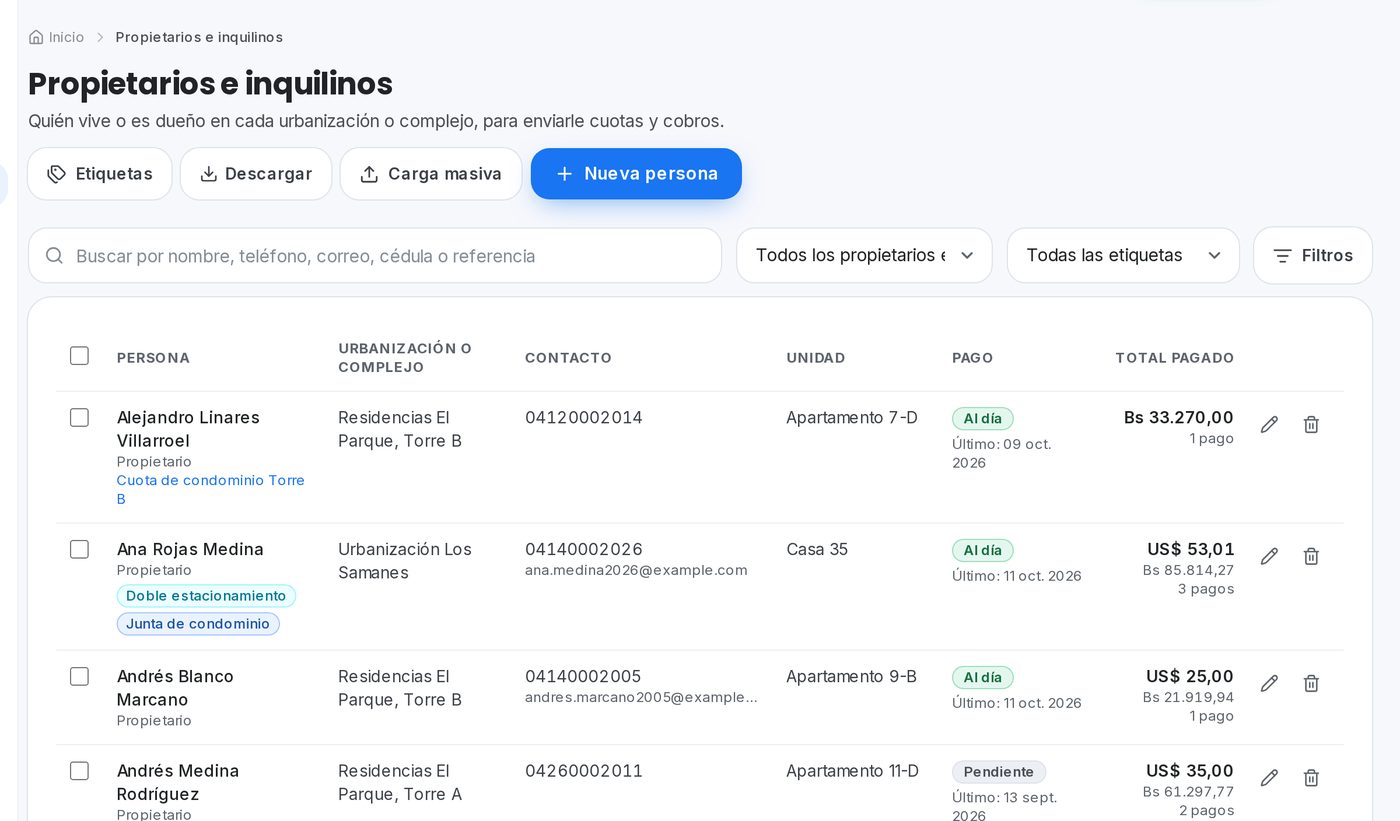Check the box for Ana Rojas Medina
Viewport: 1400px width, 821px height.
coord(80,550)
